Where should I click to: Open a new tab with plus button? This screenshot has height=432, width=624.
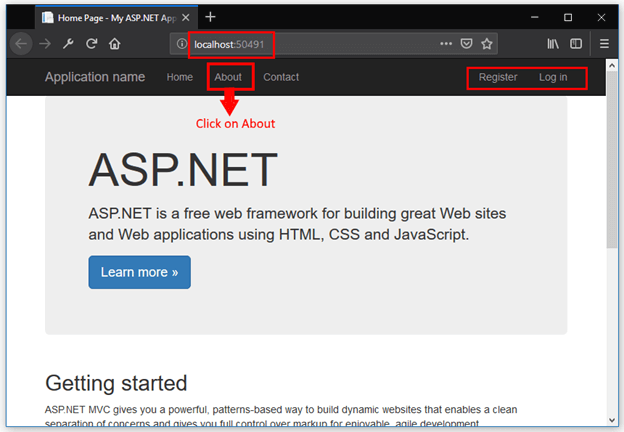[210, 17]
